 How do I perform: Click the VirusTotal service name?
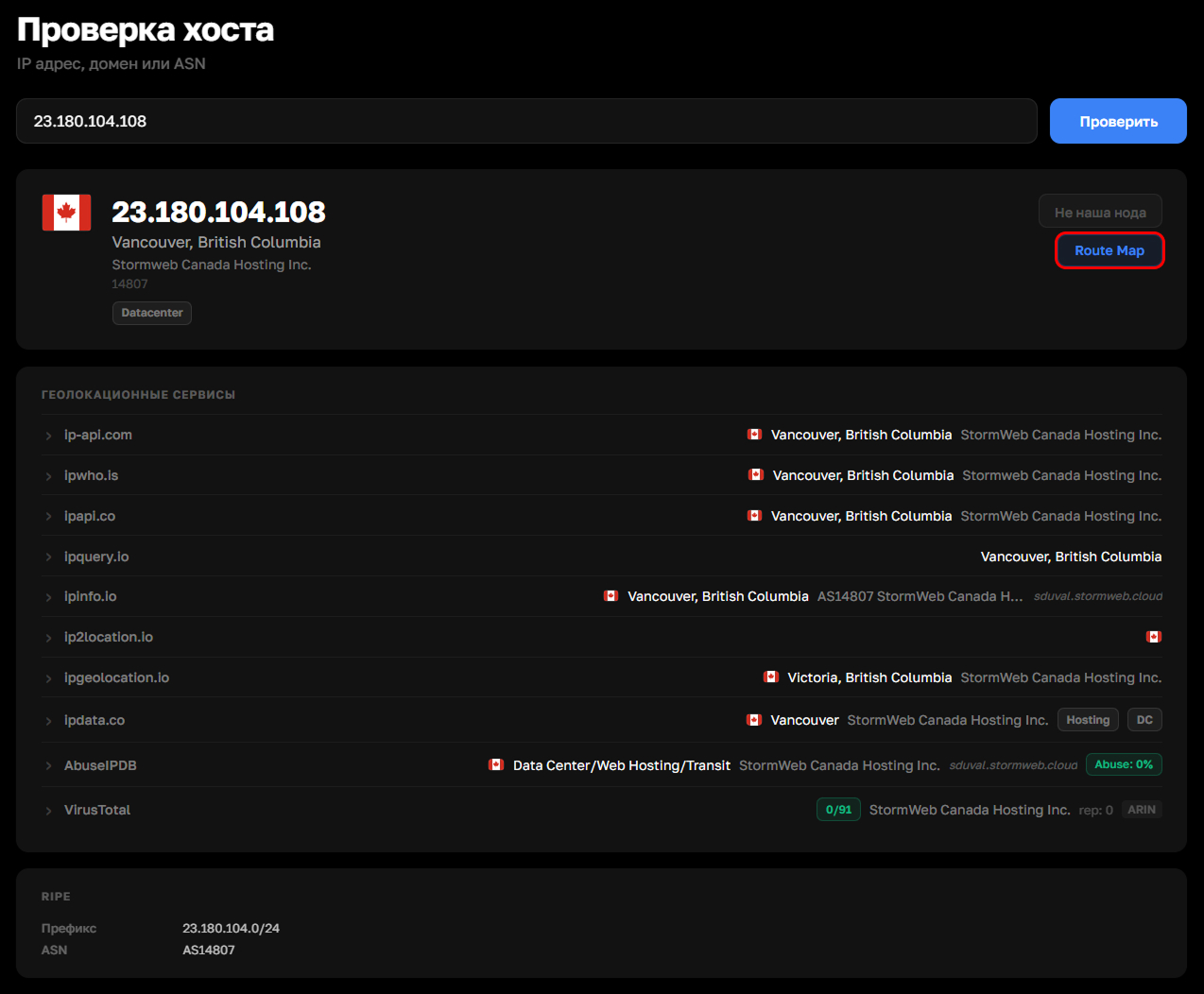point(97,810)
